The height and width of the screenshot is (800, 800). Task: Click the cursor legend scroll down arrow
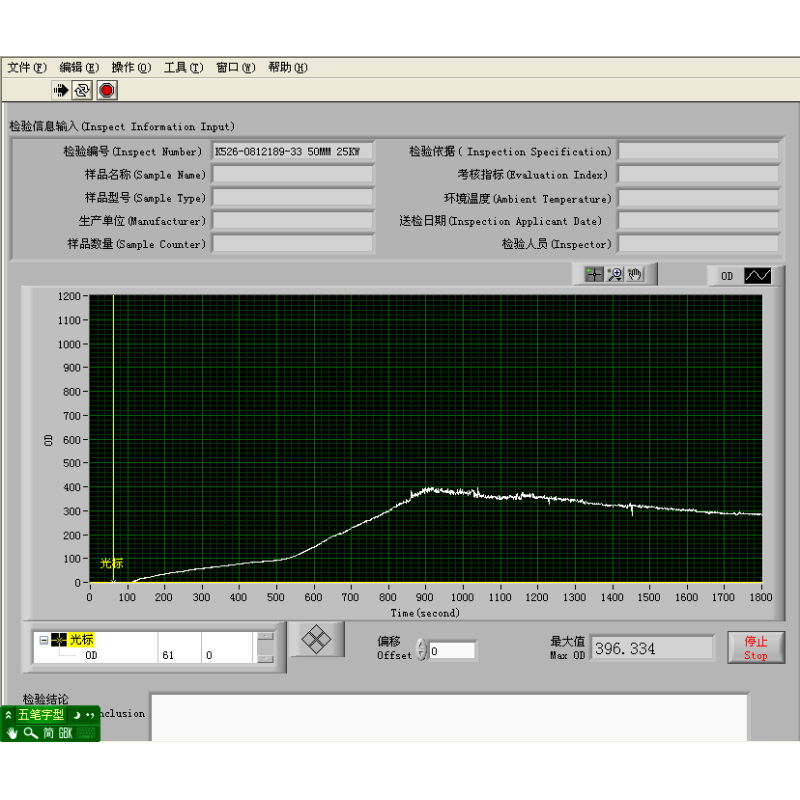pos(265,659)
